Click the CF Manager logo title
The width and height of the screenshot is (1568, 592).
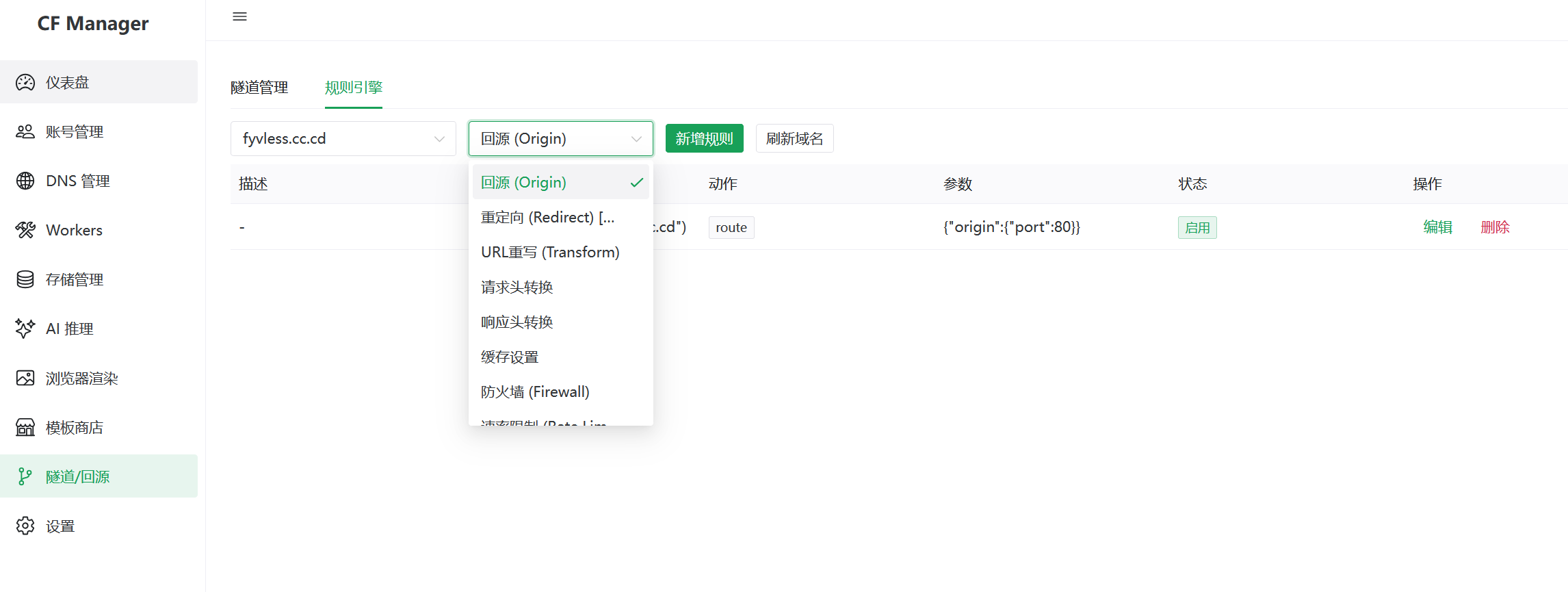(93, 23)
